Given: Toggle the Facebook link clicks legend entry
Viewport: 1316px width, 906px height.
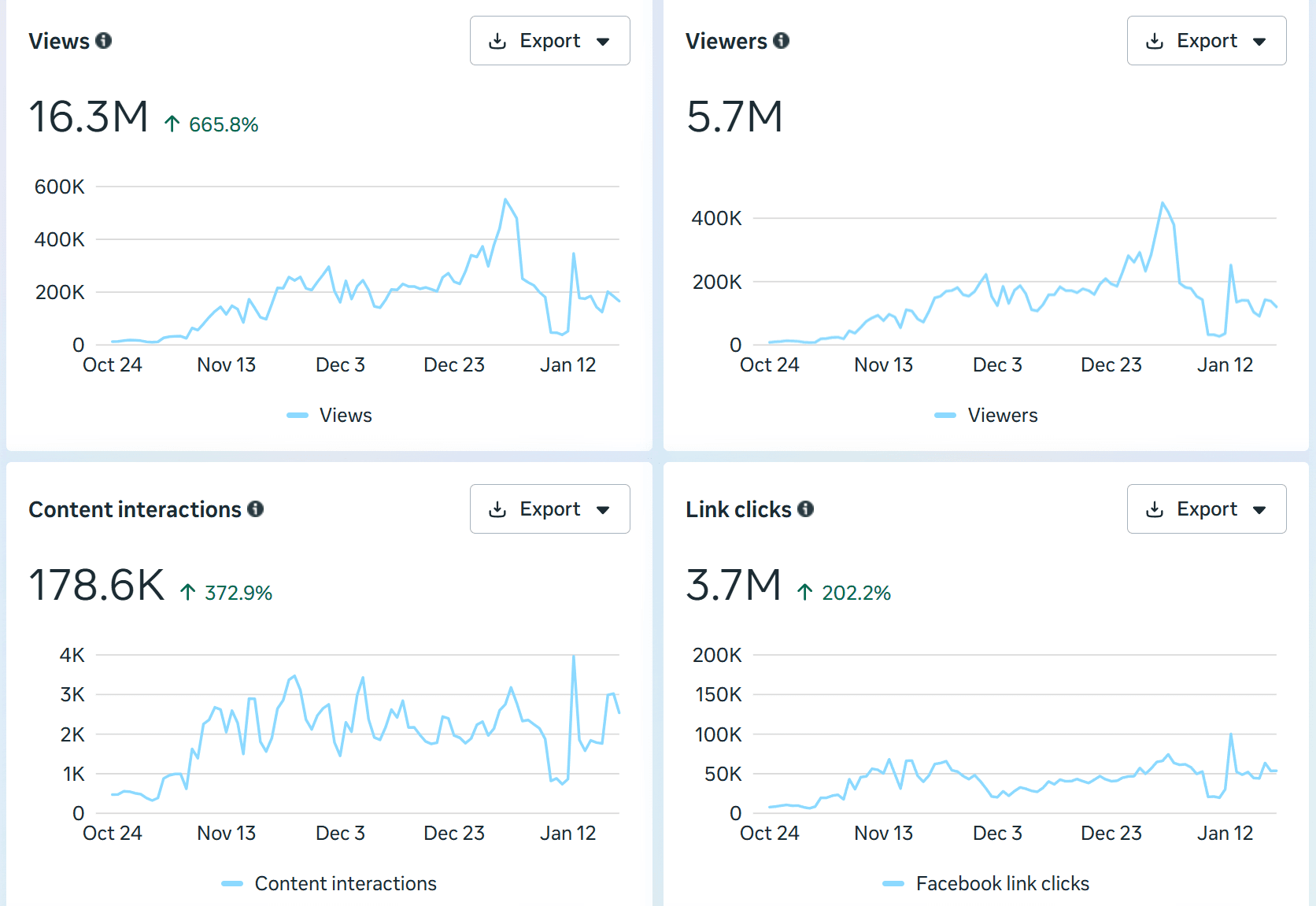Looking at the screenshot, I should point(986,882).
